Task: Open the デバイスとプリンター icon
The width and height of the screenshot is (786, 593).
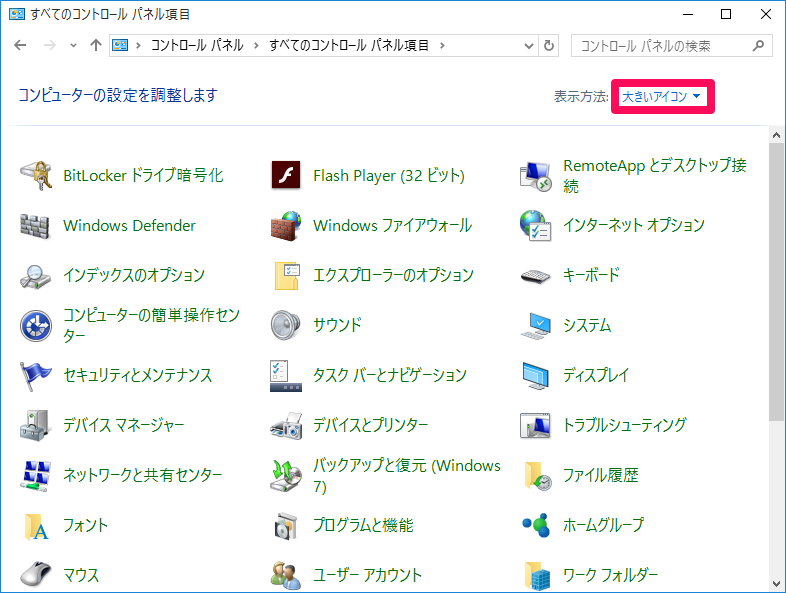Action: (x=286, y=425)
